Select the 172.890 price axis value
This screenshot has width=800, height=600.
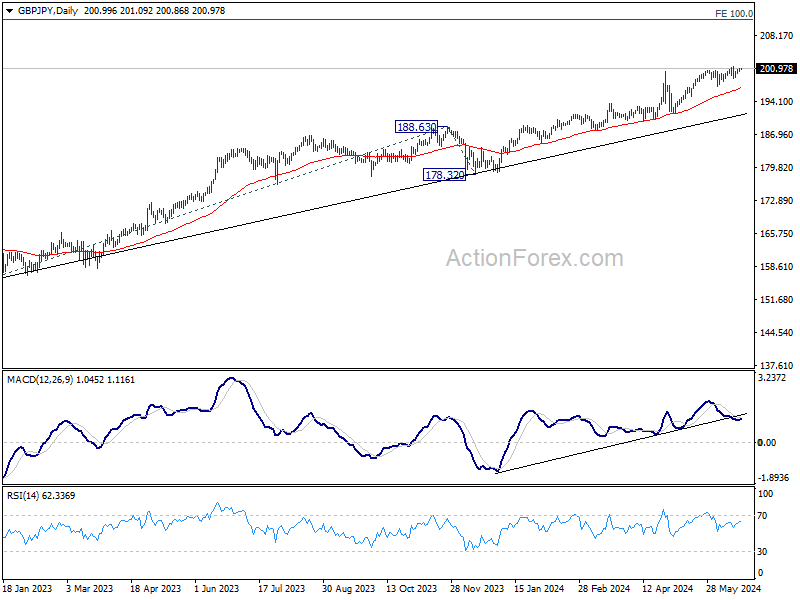point(777,201)
